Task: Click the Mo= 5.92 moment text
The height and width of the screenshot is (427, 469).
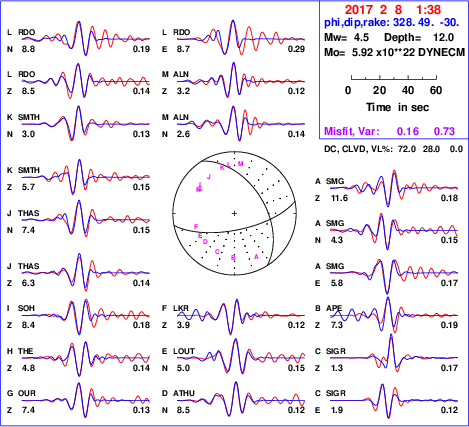Action: [395, 52]
